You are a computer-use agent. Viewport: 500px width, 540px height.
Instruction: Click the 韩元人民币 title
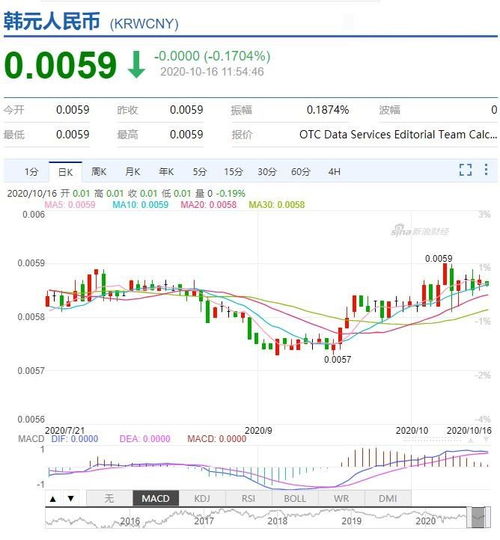pyautogui.click(x=52, y=21)
